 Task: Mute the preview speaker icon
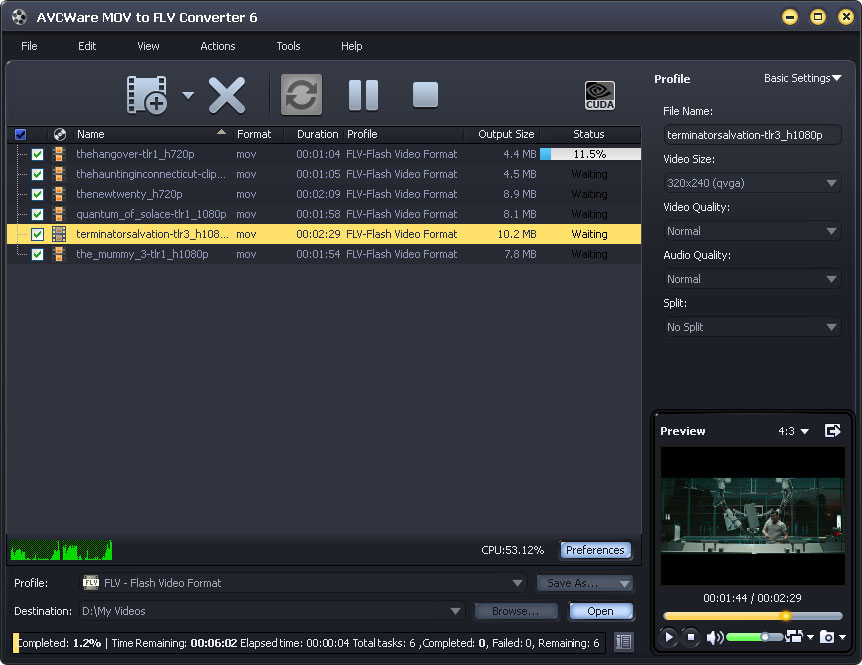714,637
